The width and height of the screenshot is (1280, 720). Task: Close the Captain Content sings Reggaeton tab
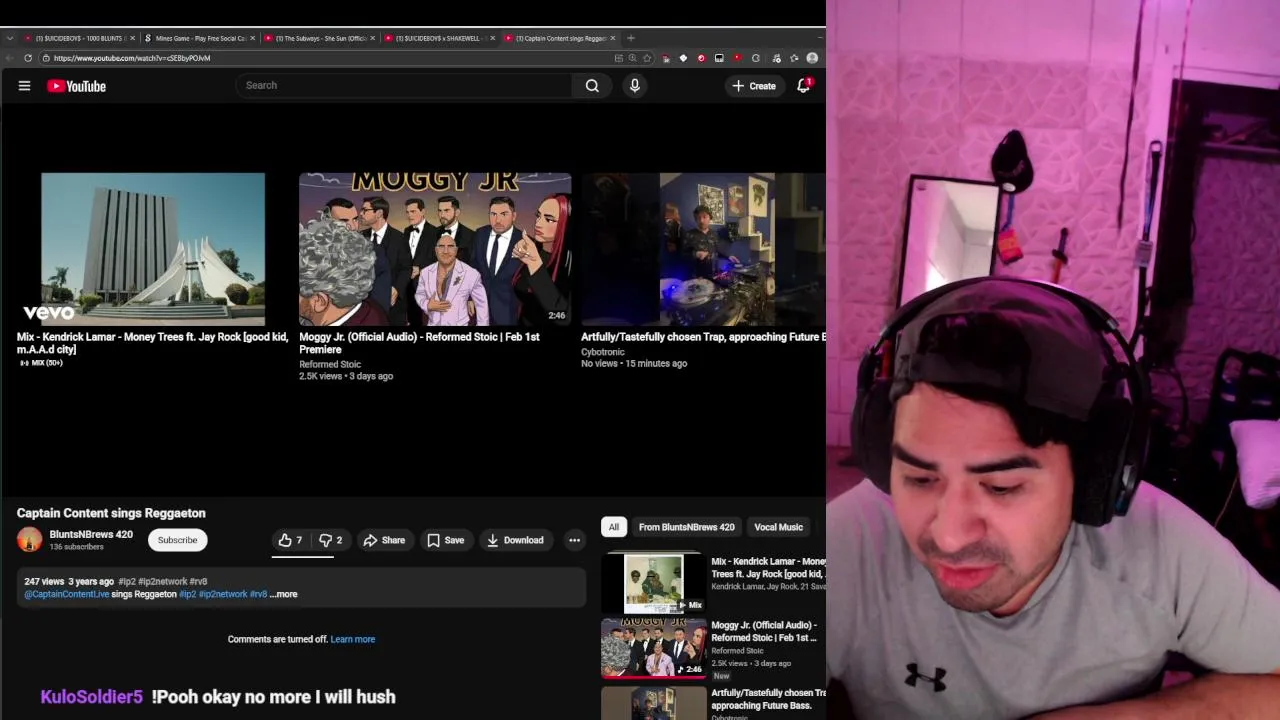[612, 38]
